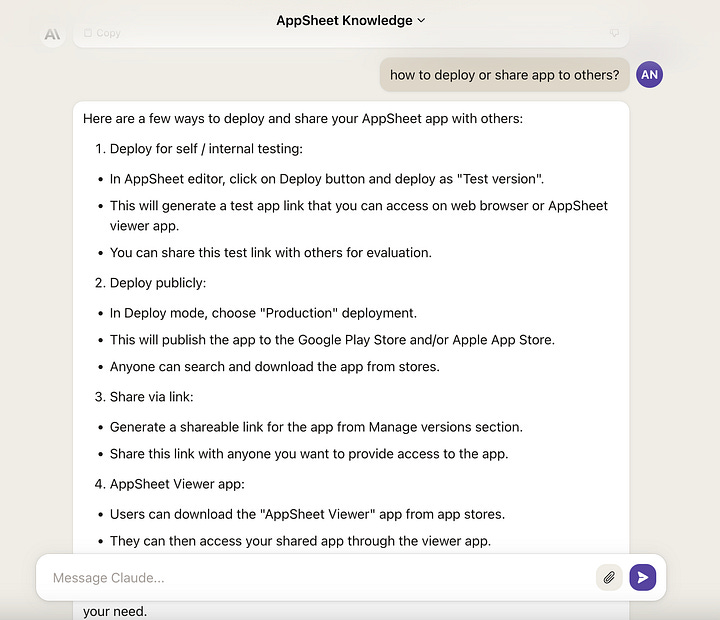Viewport: 720px width, 620px height.
Task: Select 'Anyone can search and download the app' line
Action: click(x=275, y=366)
